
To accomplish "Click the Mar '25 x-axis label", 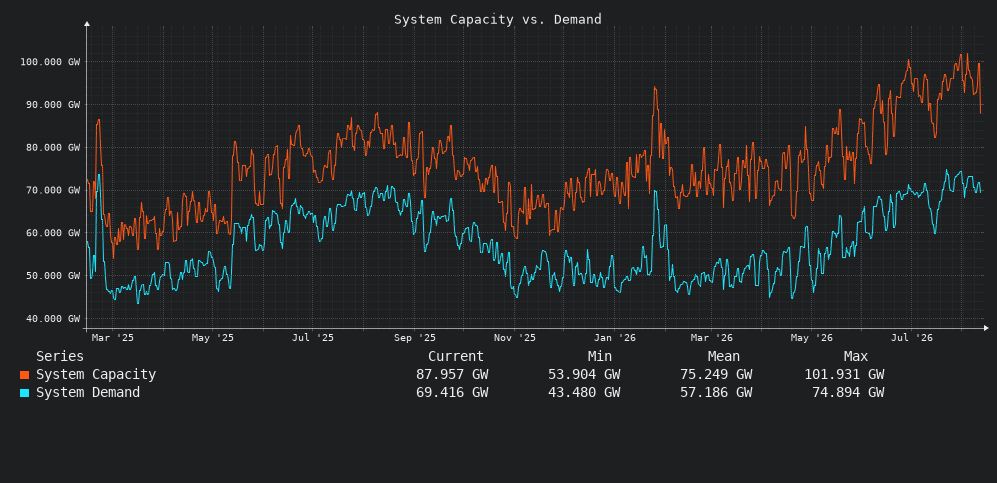I will [x=113, y=338].
